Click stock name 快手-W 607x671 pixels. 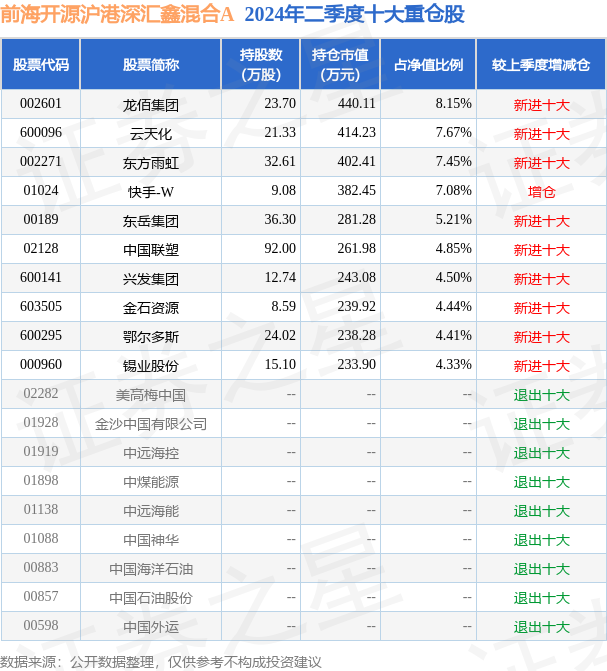point(151,192)
